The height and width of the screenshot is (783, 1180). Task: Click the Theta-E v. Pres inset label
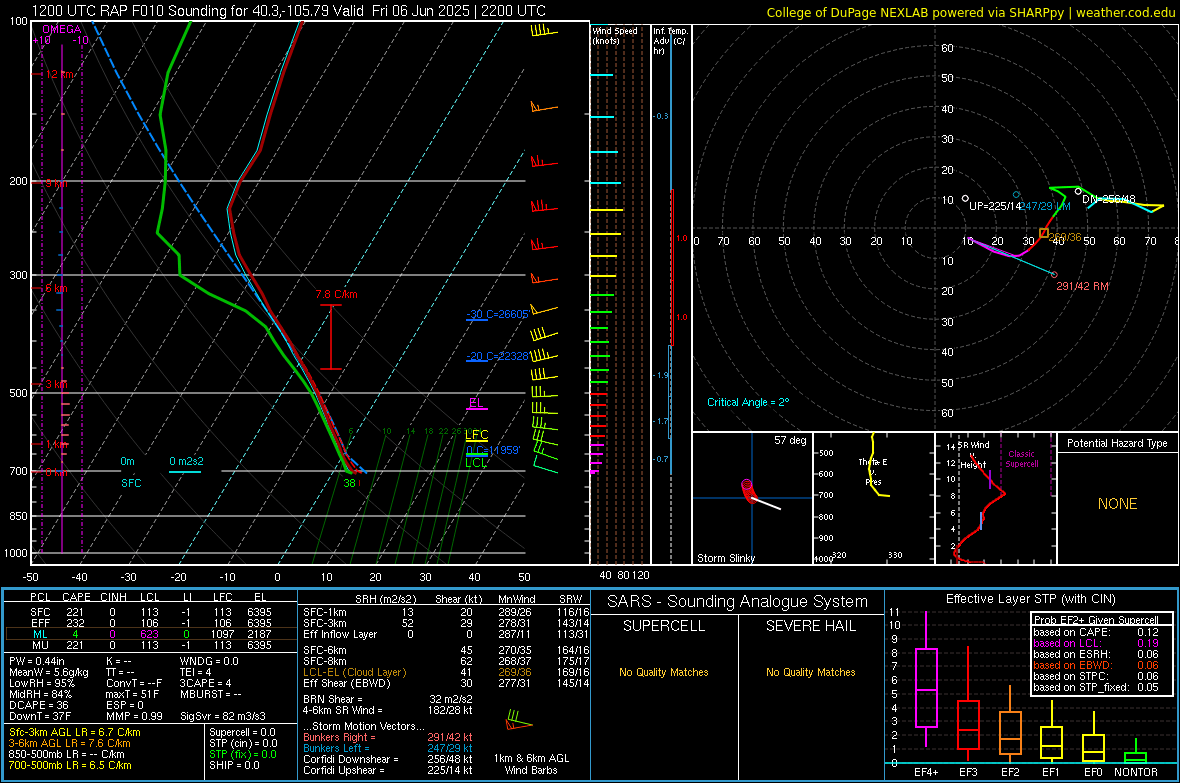[x=873, y=471]
